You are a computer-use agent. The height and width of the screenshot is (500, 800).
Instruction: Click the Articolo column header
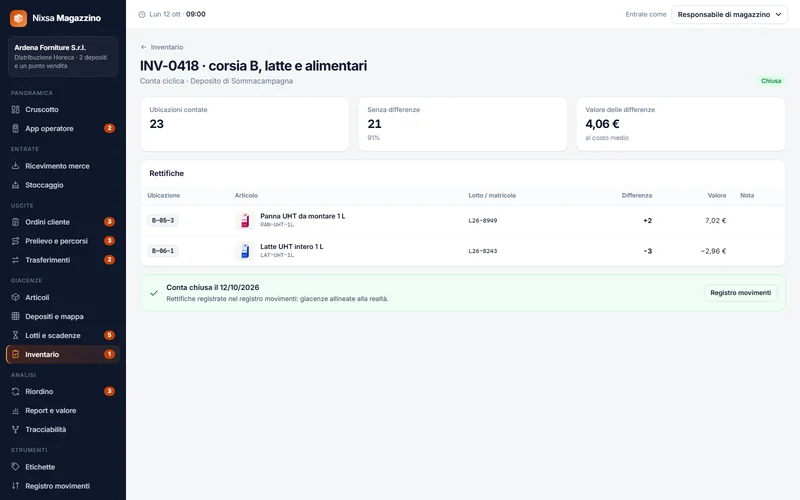tap(246, 195)
